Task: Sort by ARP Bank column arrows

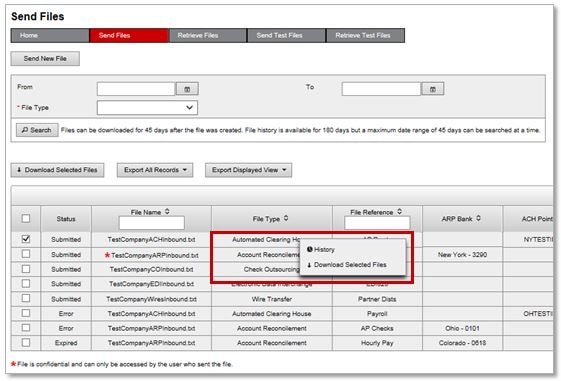Action: [x=478, y=218]
